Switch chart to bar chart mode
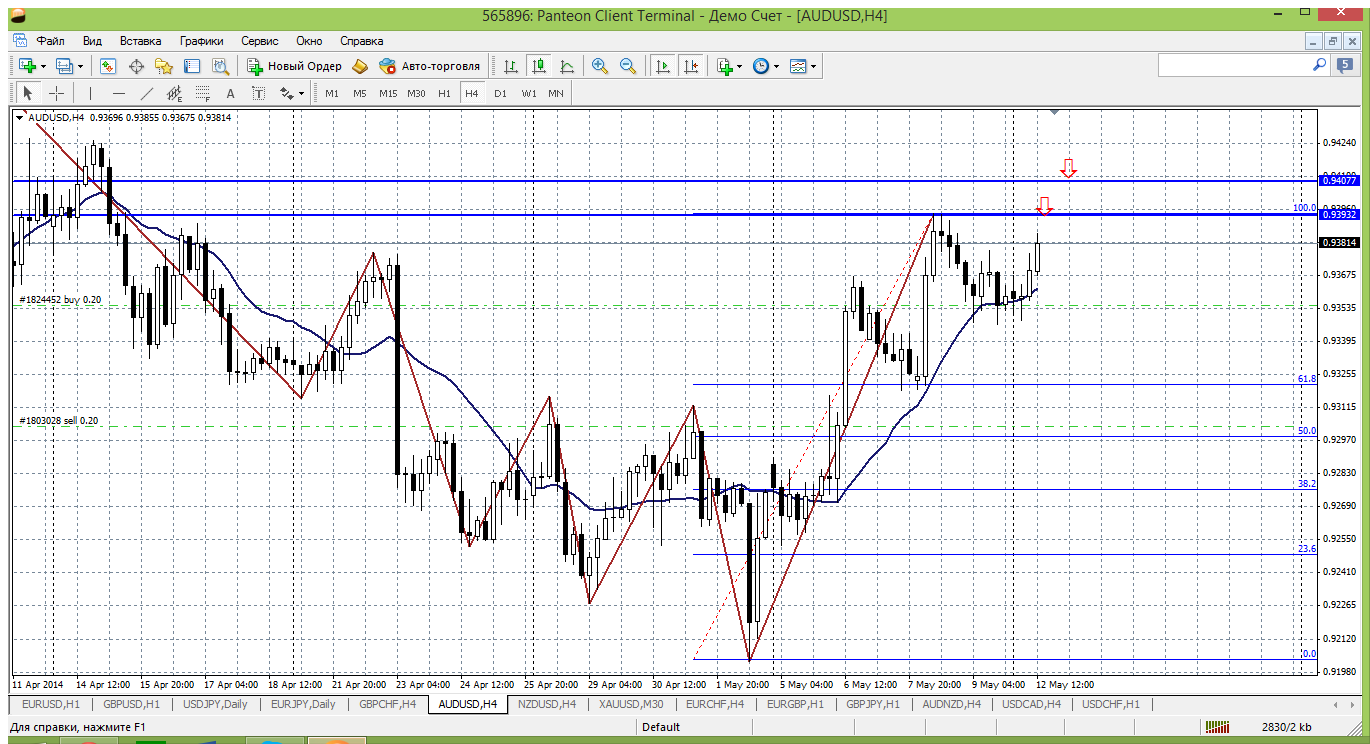Screen dimensions: 1370x744 tap(511, 66)
